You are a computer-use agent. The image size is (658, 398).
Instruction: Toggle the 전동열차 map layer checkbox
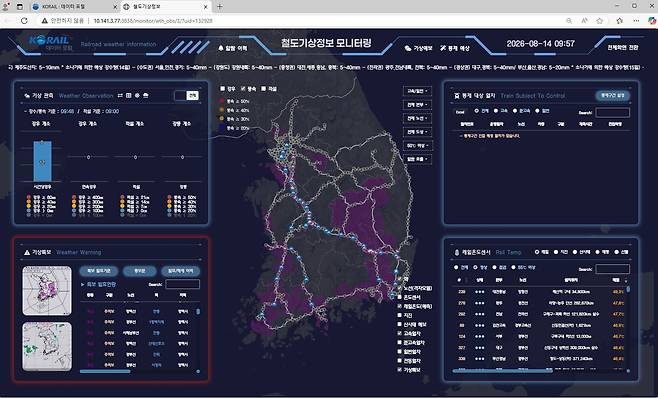tap(400, 361)
